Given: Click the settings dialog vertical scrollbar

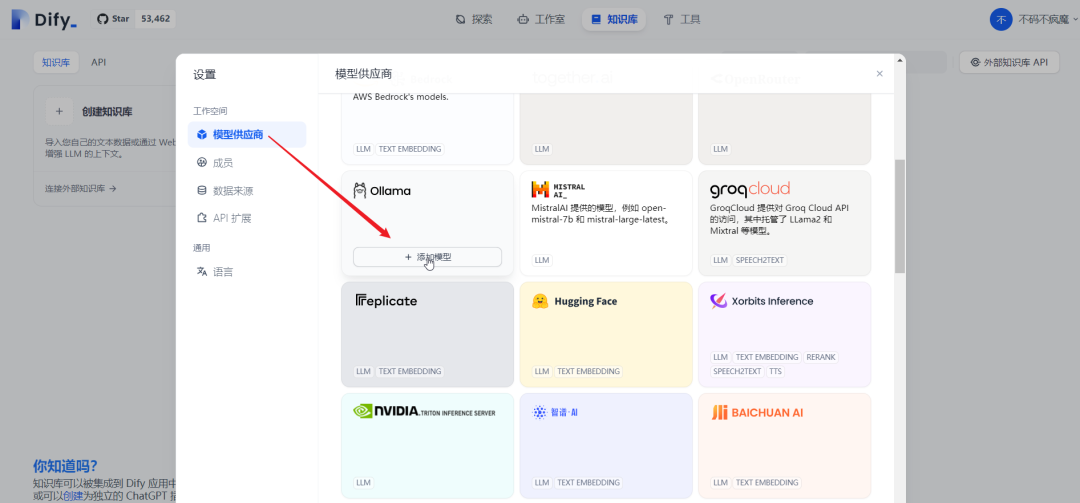Looking at the screenshot, I should coord(900,216).
